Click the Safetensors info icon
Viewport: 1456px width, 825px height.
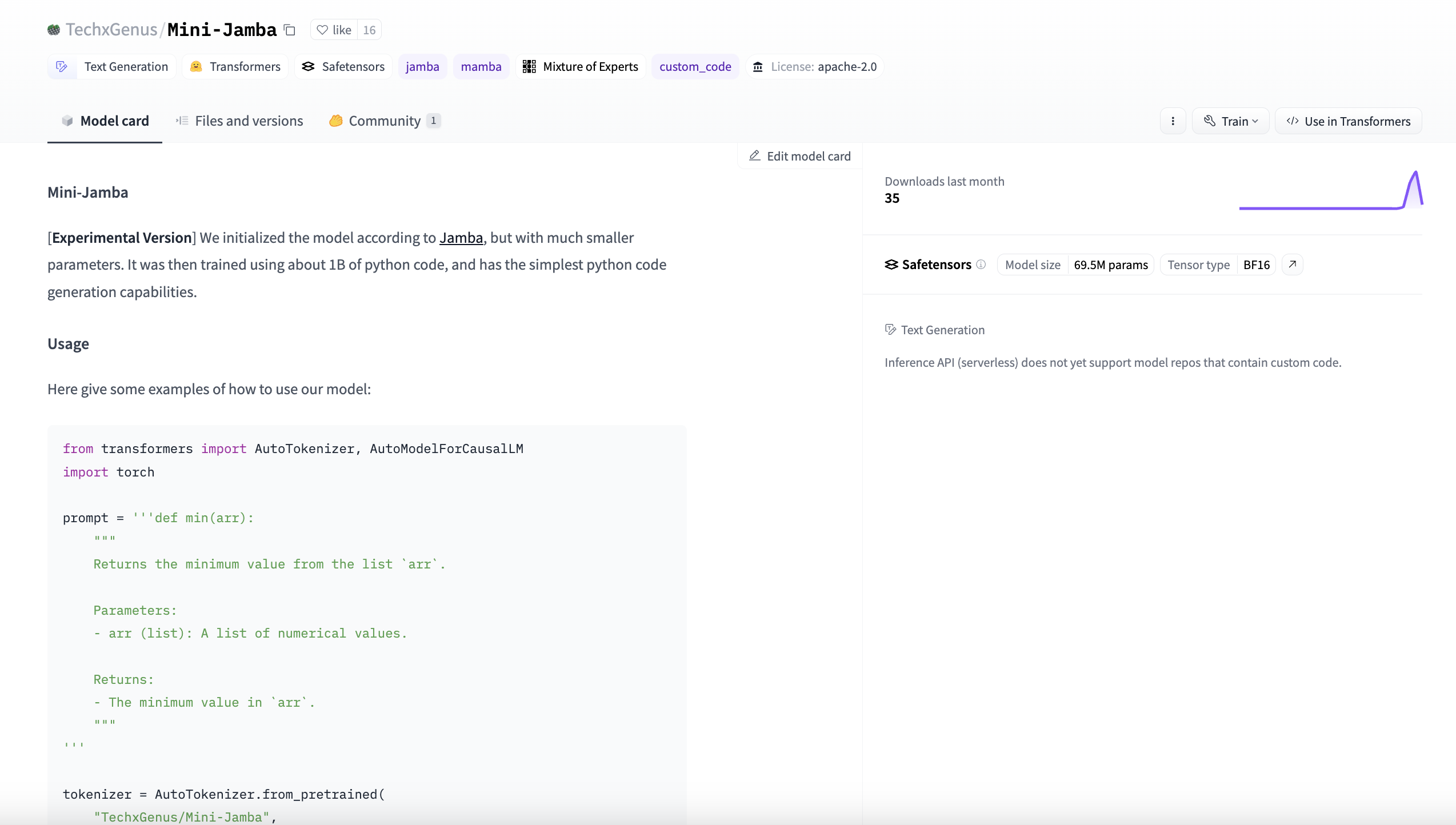pos(981,265)
